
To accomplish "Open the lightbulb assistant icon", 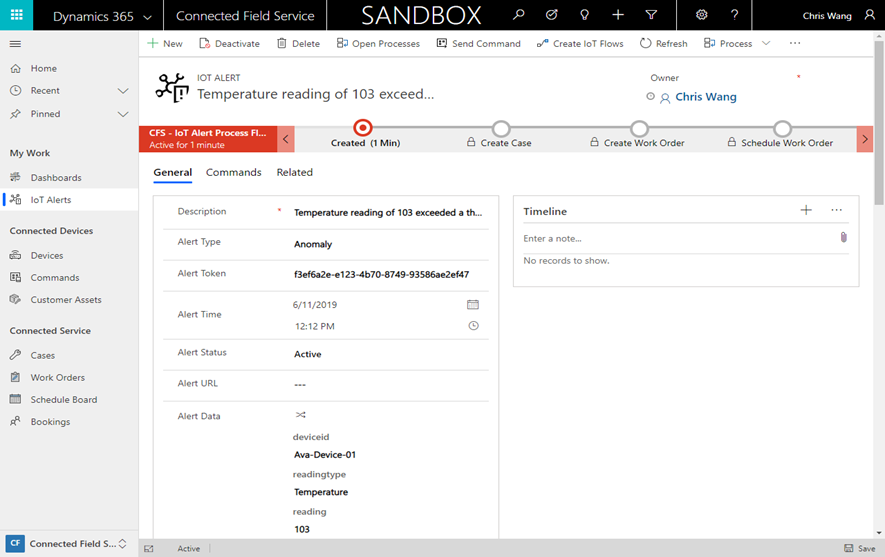I will 585,15.
